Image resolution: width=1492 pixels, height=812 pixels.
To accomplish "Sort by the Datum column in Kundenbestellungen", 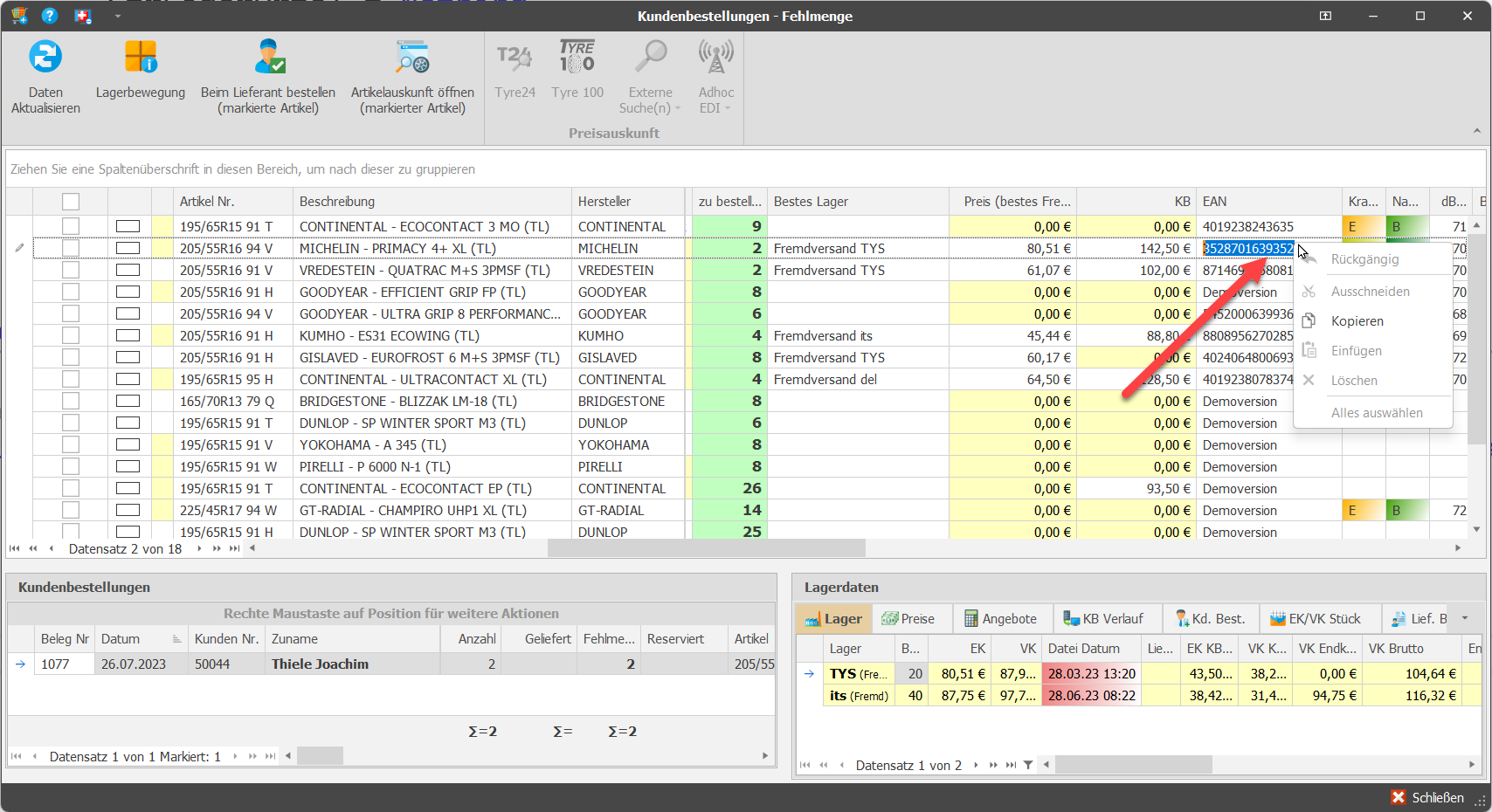I will point(141,639).
